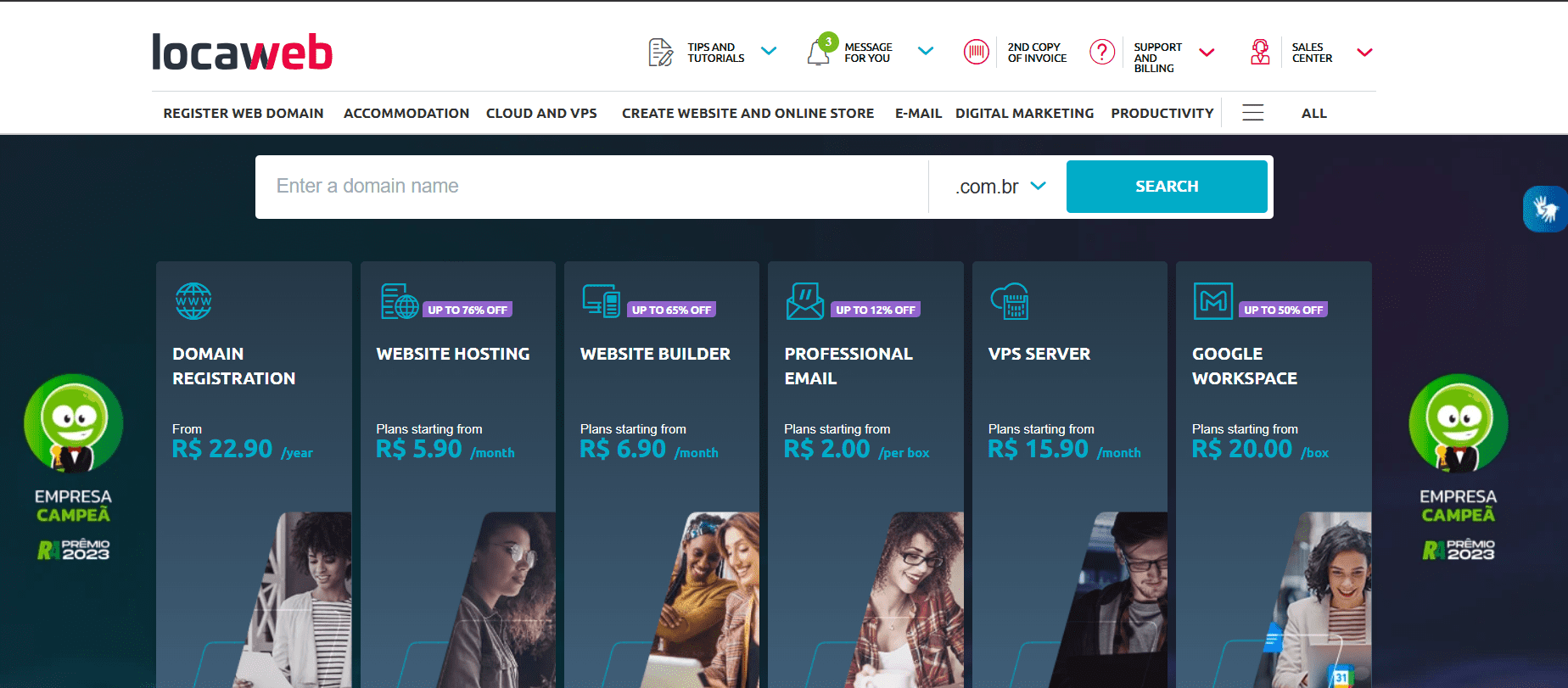Click the R$ 6.90 /month price
The height and width of the screenshot is (688, 1568).
click(649, 449)
